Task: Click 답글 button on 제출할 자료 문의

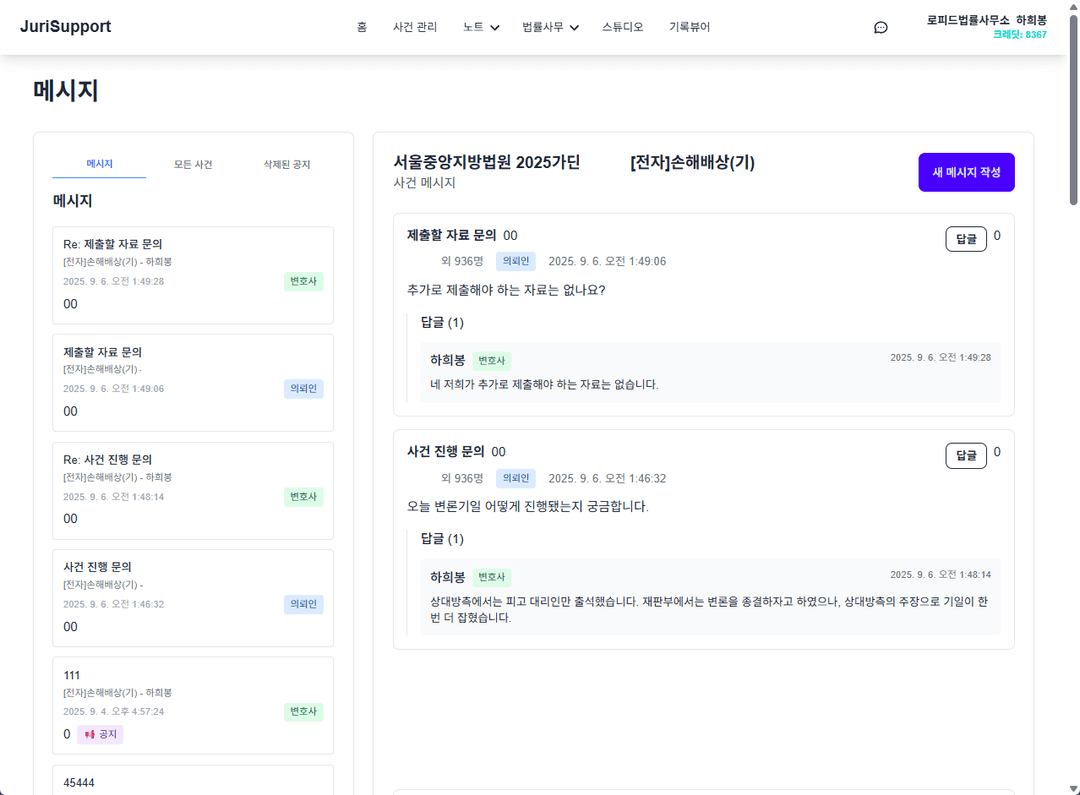Action: pyautogui.click(x=965, y=238)
